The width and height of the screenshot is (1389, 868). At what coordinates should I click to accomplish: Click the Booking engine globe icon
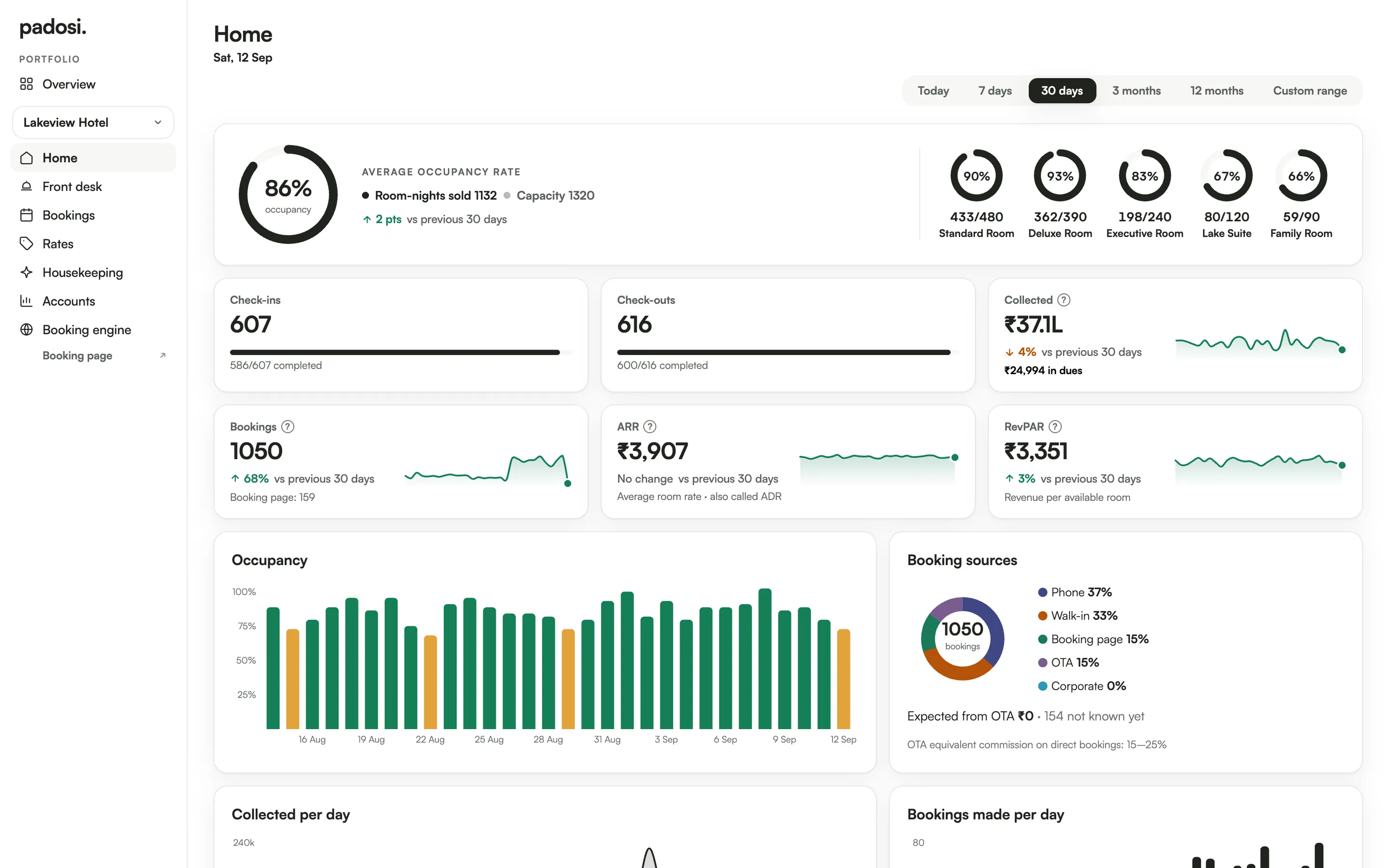(27, 329)
